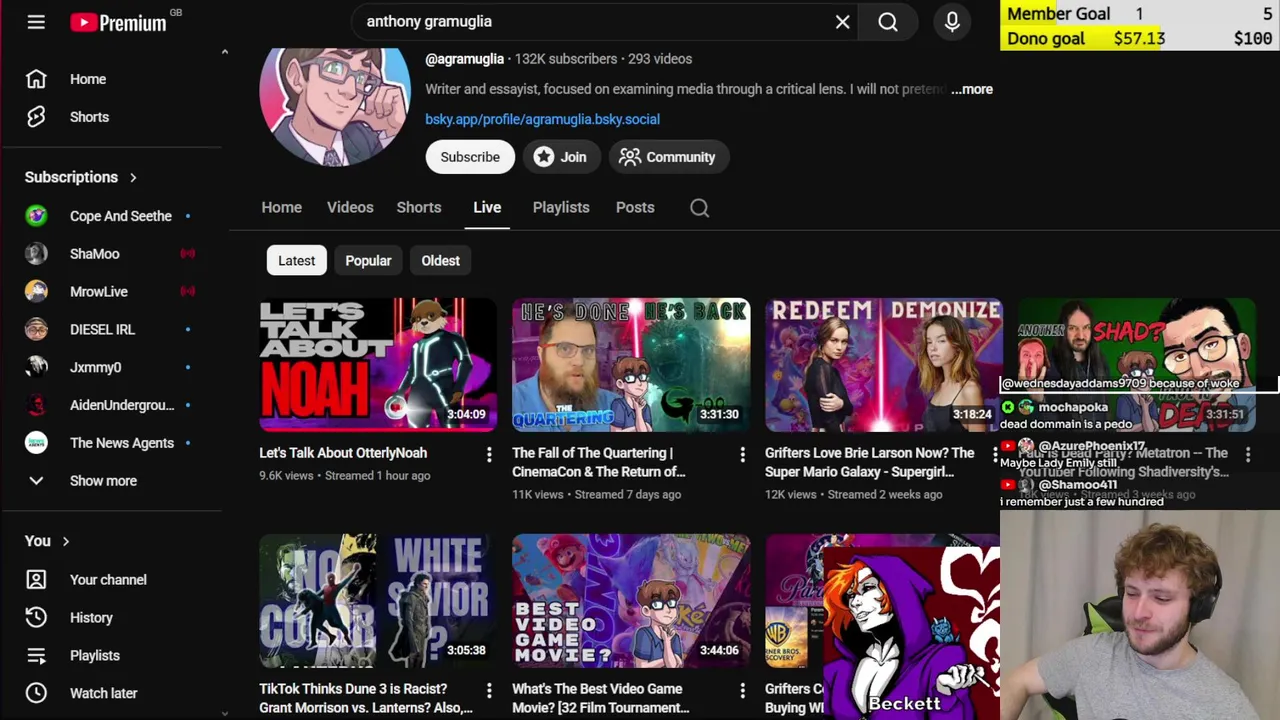1280x720 pixels.
Task: Click the Member Goal overlay text
Action: point(1058,13)
